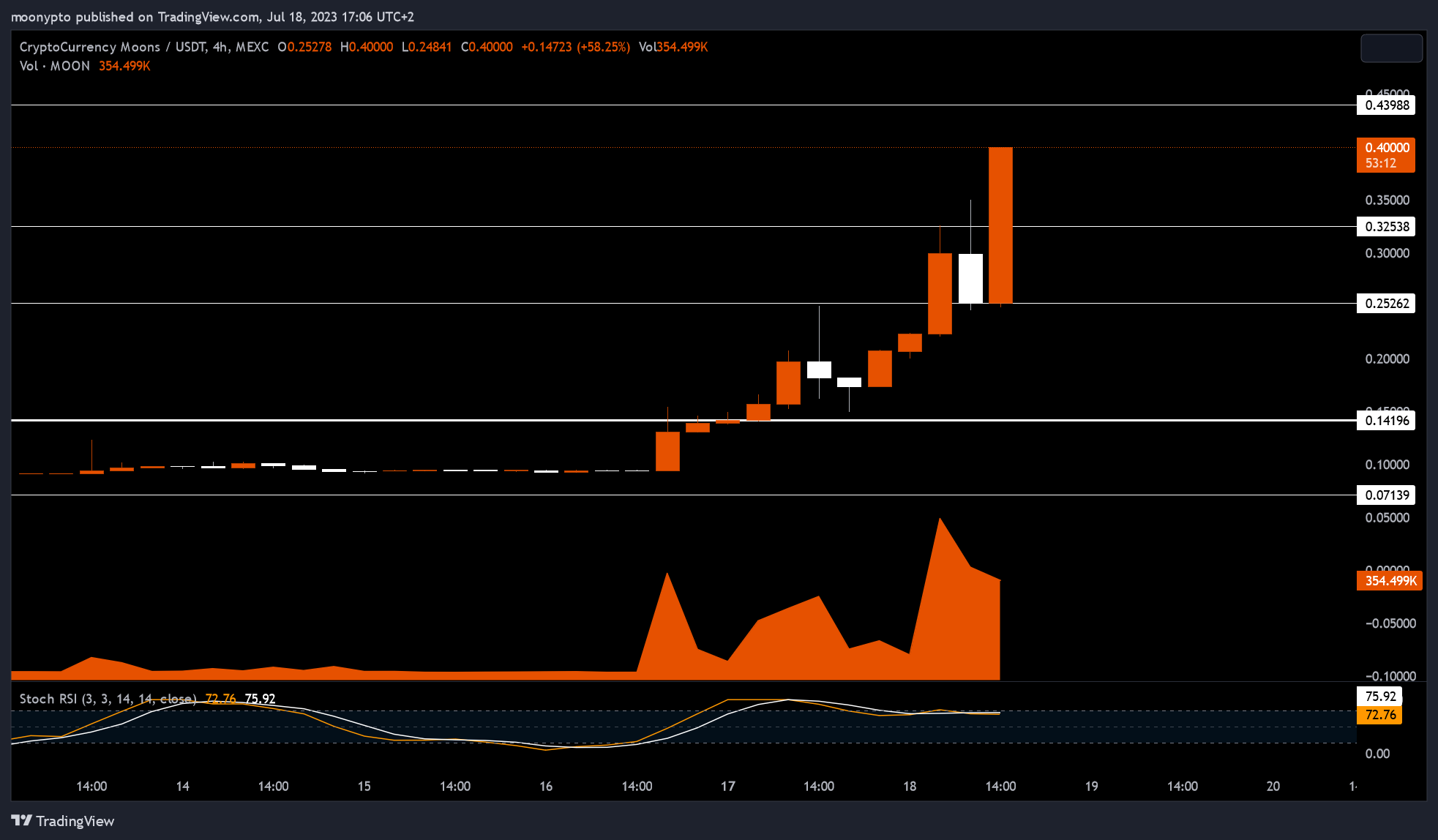This screenshot has width=1438, height=840.
Task: Click the date label 19 on time axis
Action: [x=1091, y=787]
